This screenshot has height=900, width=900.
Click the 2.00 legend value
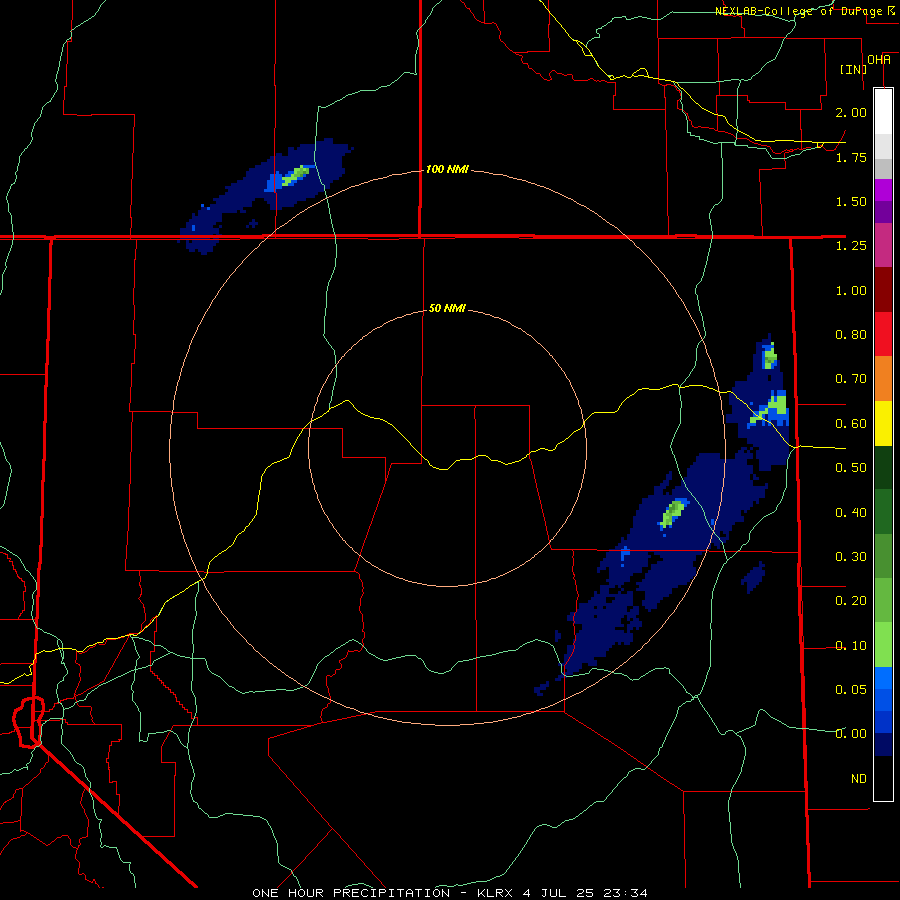pos(851,112)
